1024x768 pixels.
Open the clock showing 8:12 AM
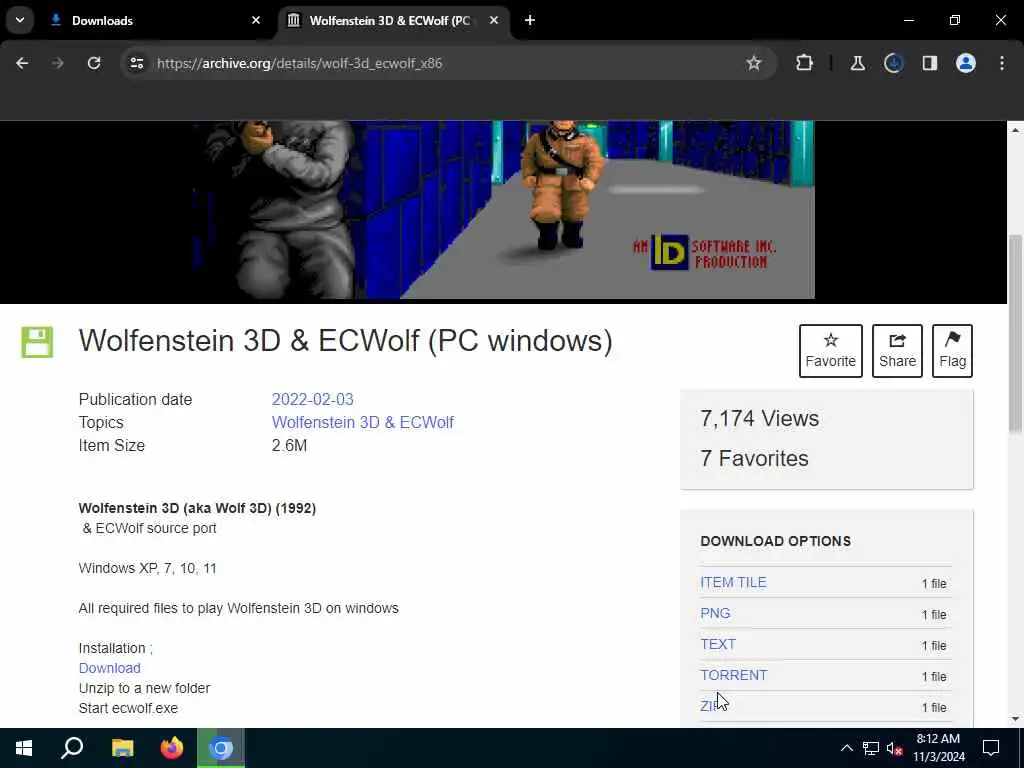coord(938,748)
